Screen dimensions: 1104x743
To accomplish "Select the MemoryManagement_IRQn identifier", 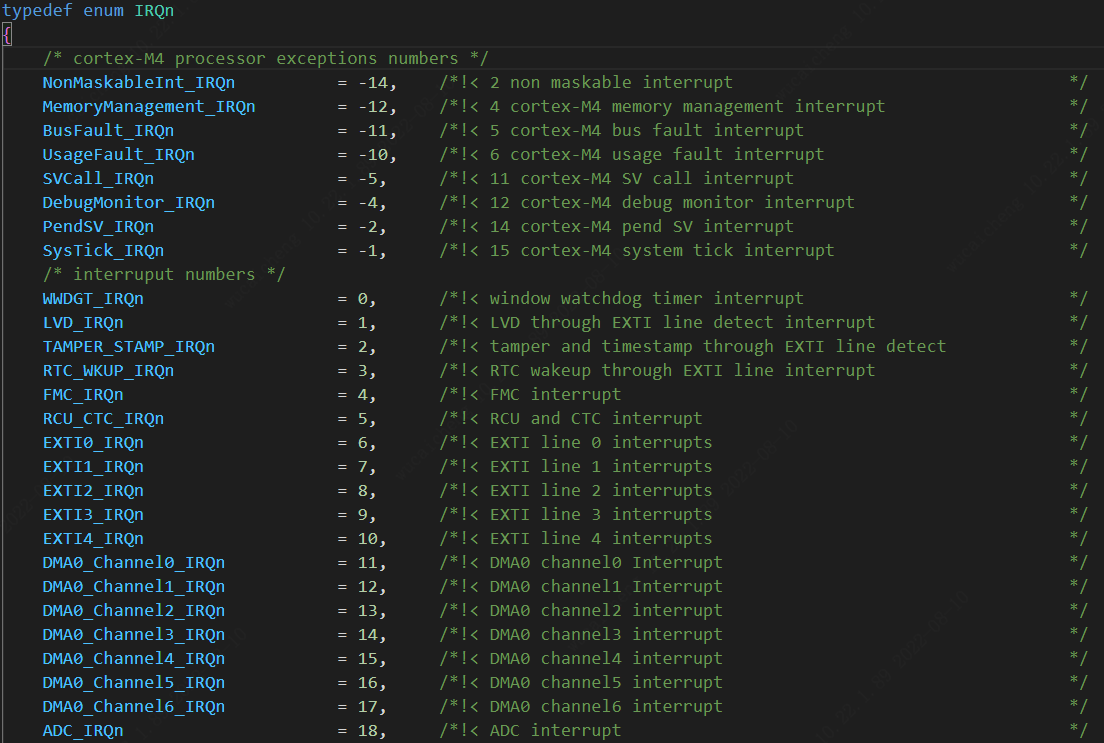I will [x=148, y=106].
